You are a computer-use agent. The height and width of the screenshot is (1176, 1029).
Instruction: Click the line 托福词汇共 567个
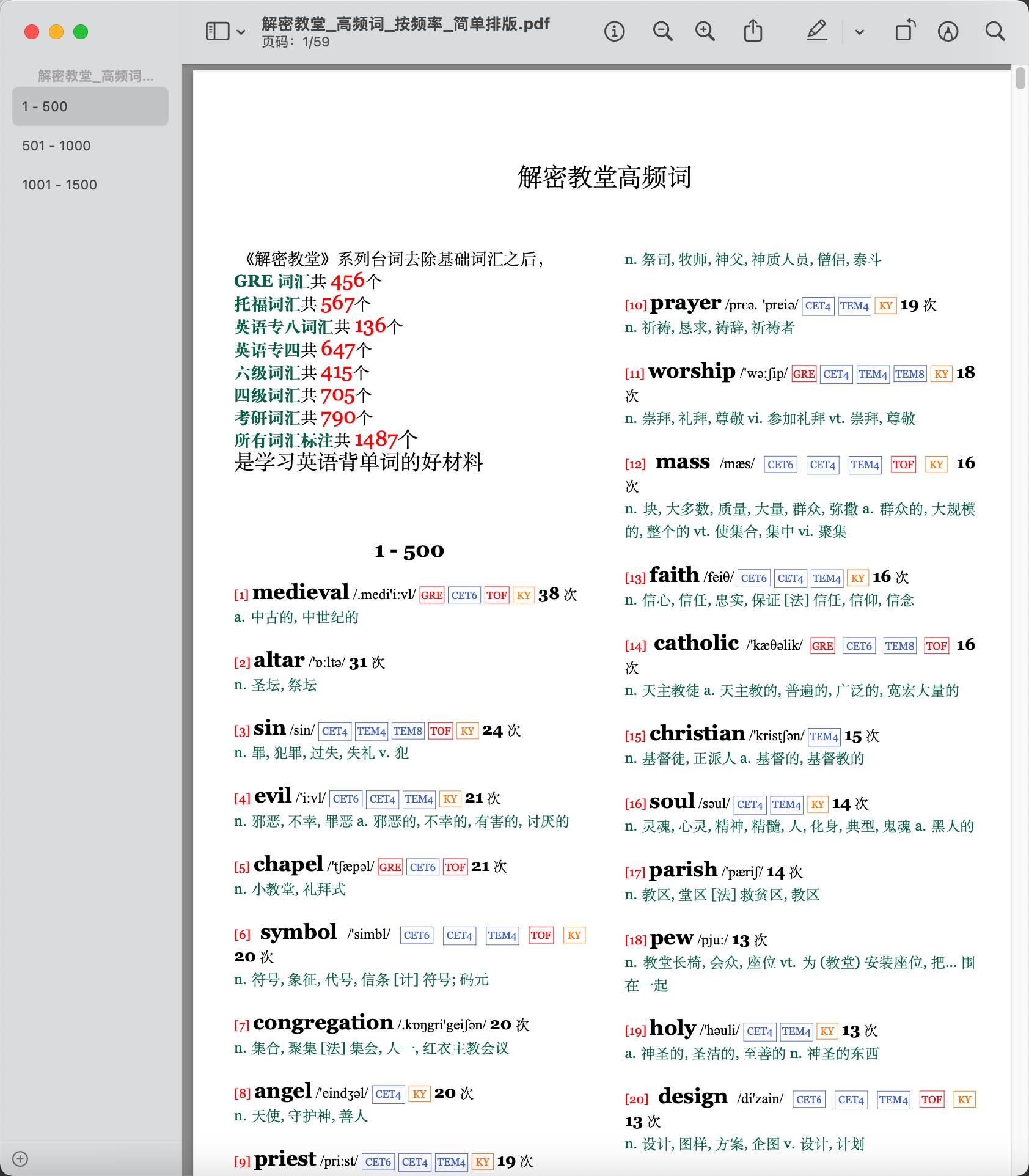[x=302, y=304]
